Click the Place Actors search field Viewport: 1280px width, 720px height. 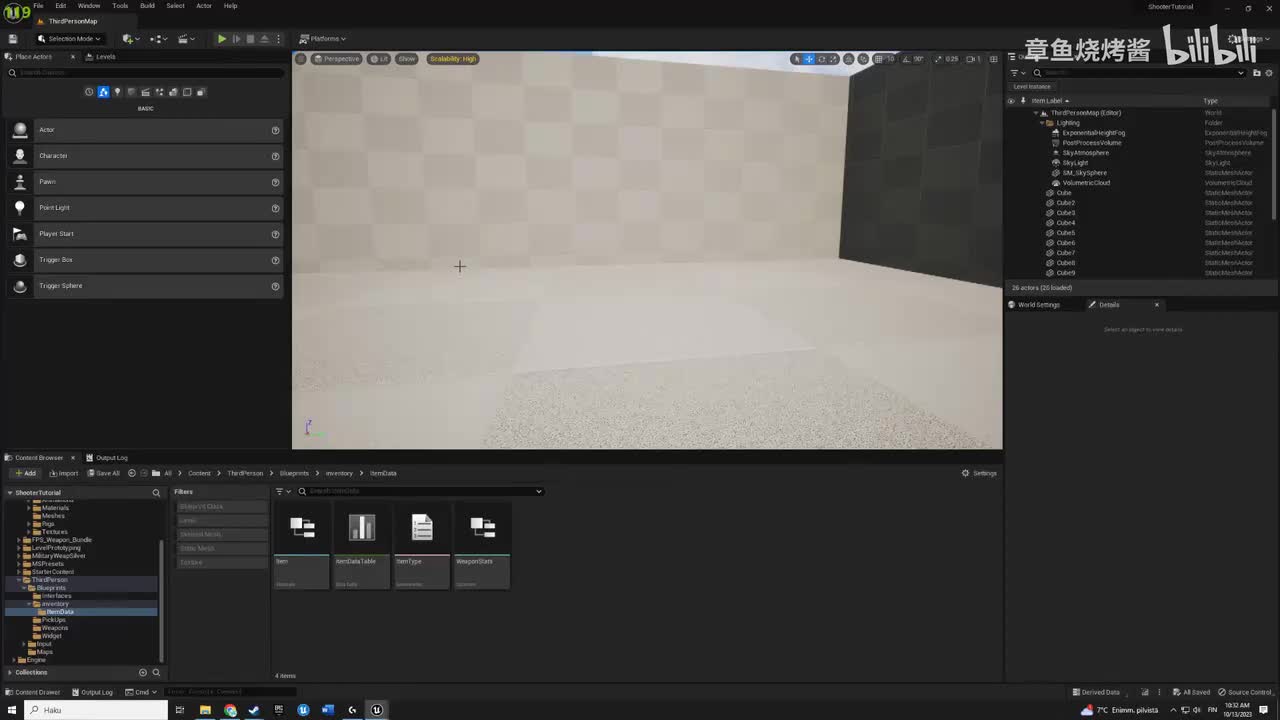click(144, 73)
